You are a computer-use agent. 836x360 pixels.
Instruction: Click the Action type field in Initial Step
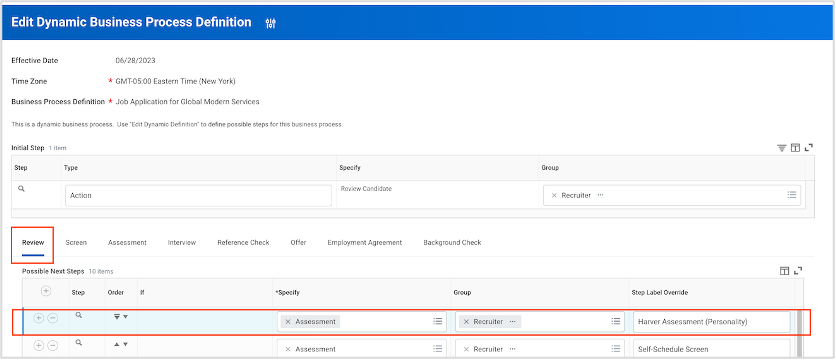198,196
